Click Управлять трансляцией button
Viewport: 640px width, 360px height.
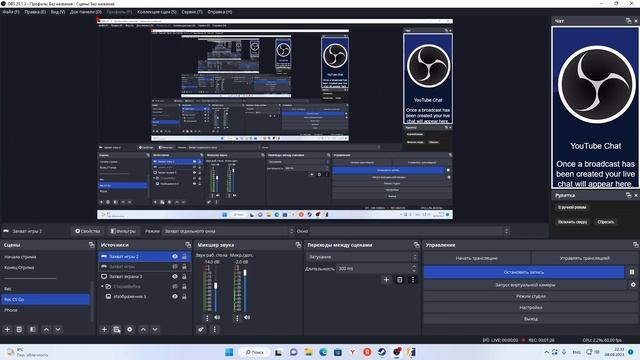click(x=584, y=258)
